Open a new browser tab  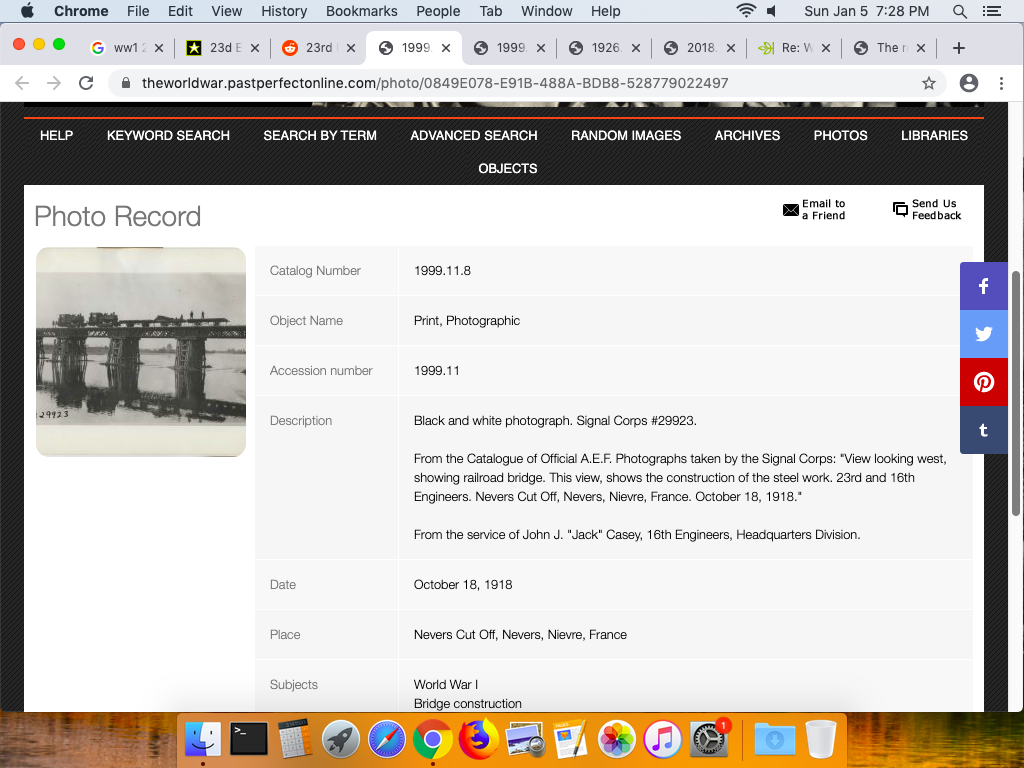tap(958, 48)
